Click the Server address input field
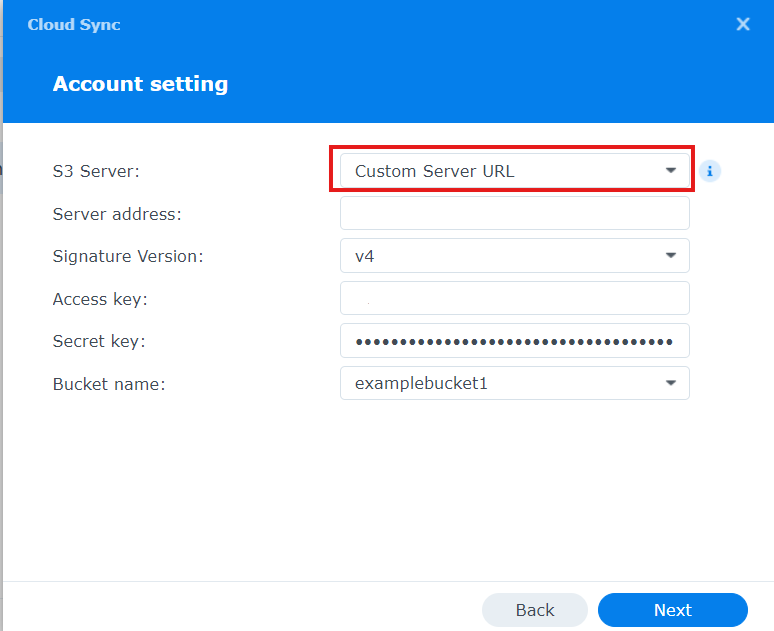Screen dimensions: 774x631 514,214
